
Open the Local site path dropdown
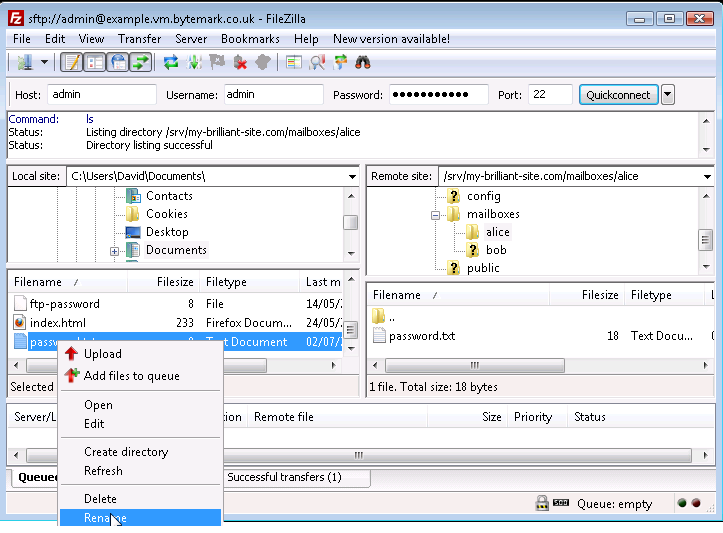tap(352, 177)
